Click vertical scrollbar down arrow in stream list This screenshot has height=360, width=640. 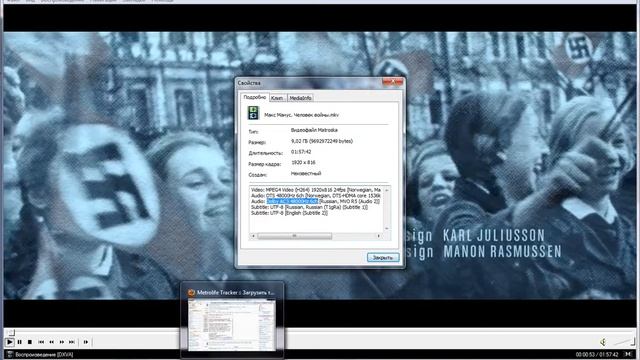[387, 229]
